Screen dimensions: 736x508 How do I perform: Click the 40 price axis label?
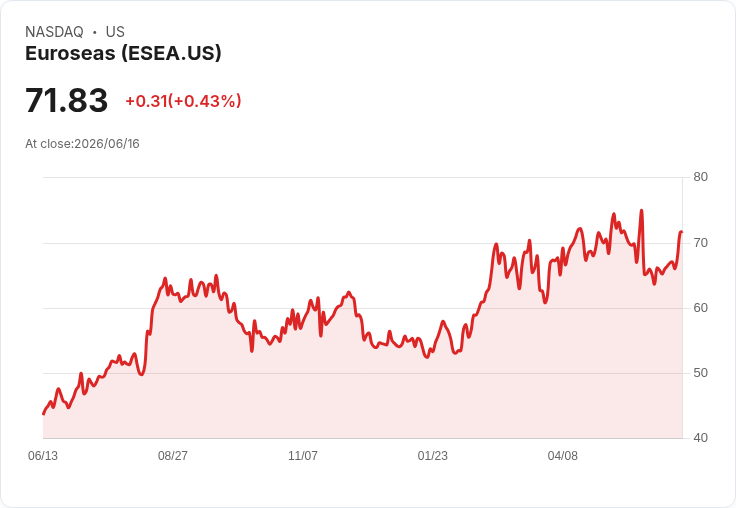point(700,438)
